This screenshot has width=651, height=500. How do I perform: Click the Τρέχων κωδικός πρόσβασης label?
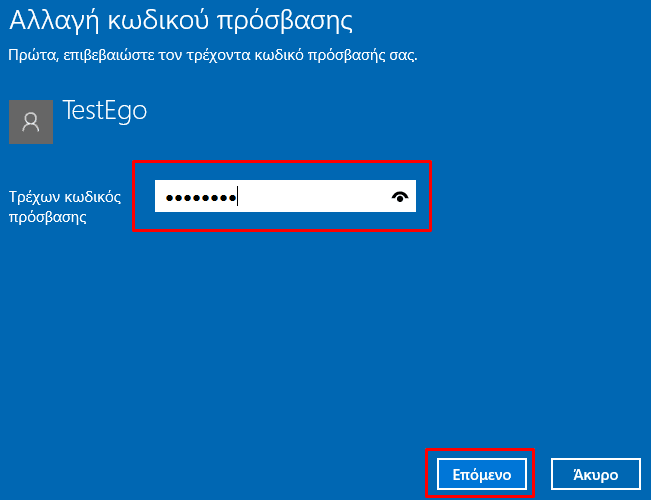[65, 206]
